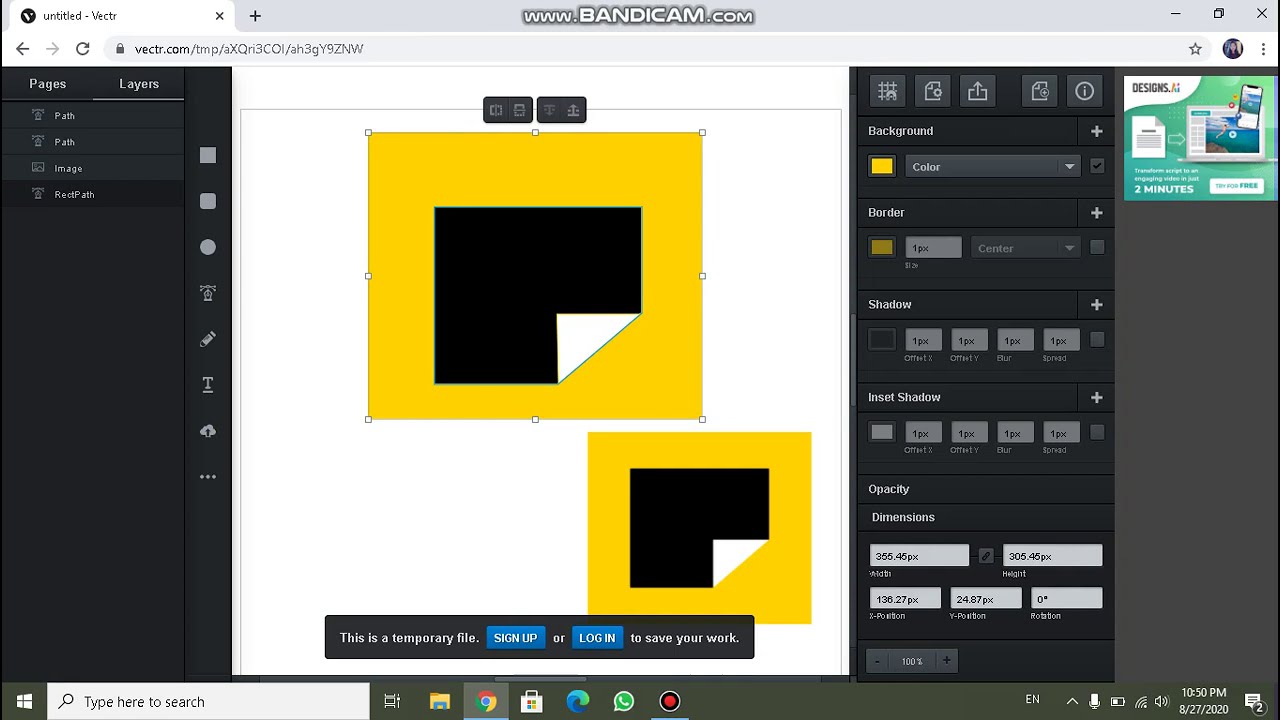1280x720 pixels.
Task: Open Microsoft Edge from the taskbar
Action: [x=578, y=701]
